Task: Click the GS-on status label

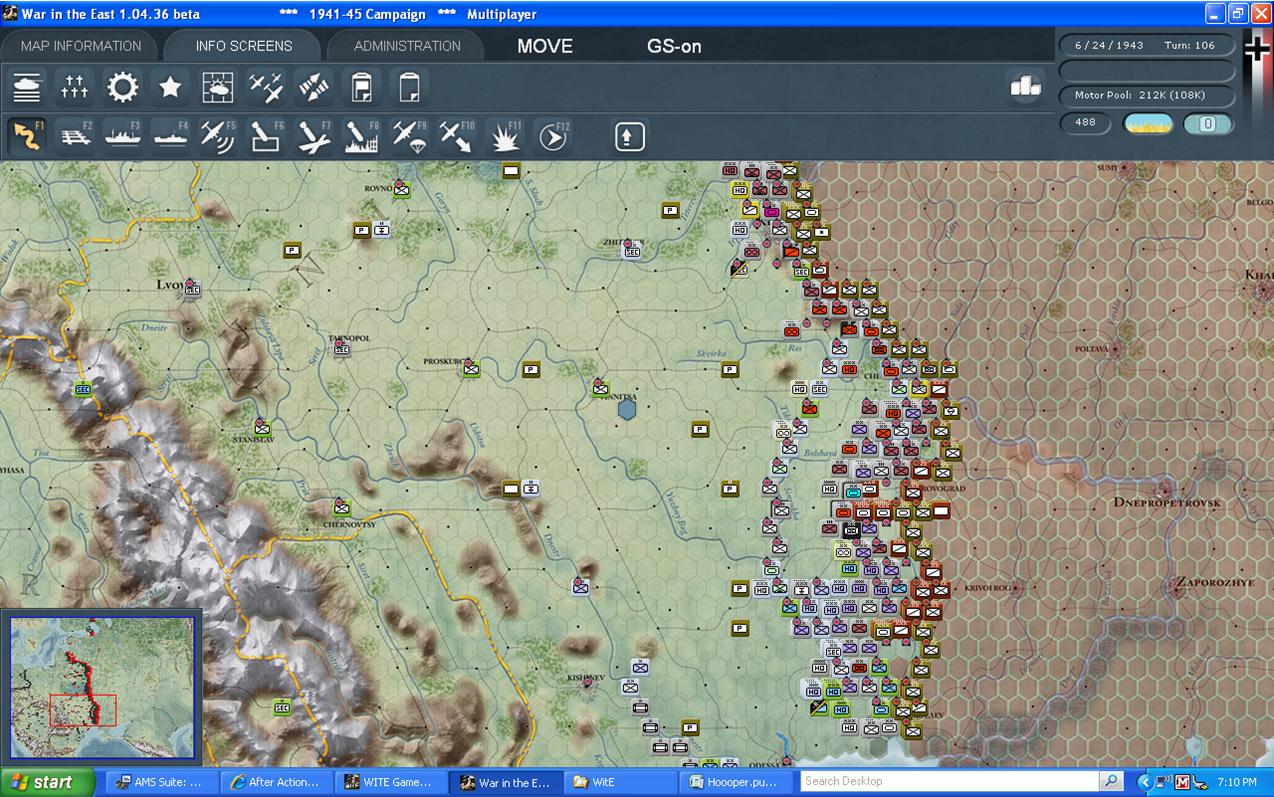Action: [674, 46]
